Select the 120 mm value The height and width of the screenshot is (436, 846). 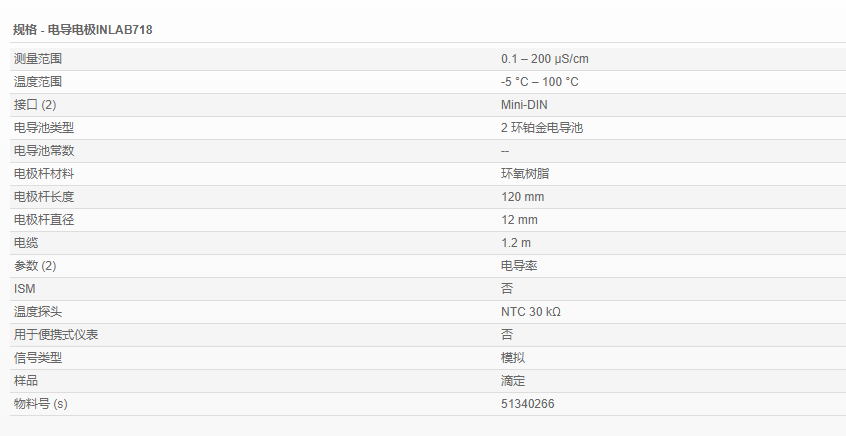pyautogui.click(x=523, y=197)
